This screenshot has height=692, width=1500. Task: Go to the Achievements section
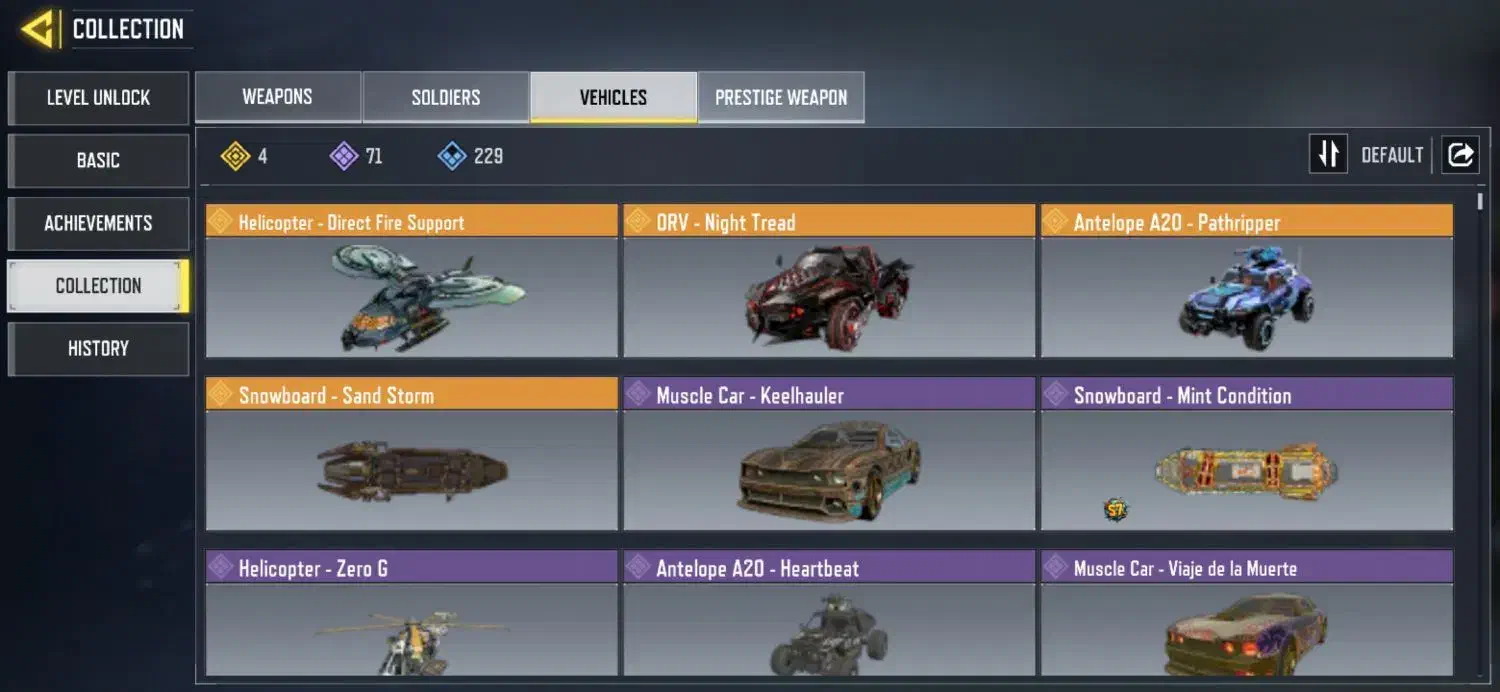pos(98,223)
